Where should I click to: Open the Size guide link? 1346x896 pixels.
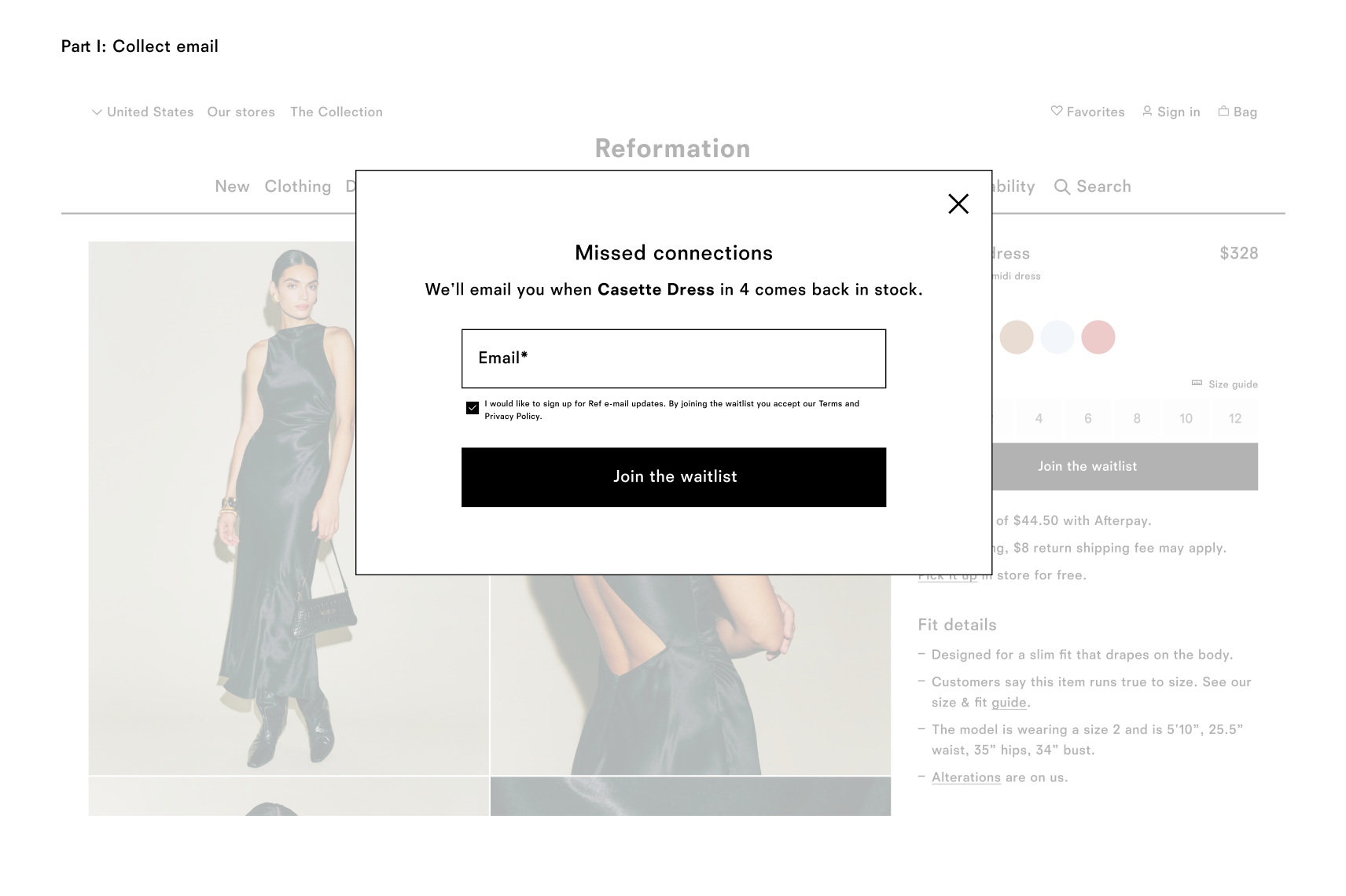click(1225, 384)
